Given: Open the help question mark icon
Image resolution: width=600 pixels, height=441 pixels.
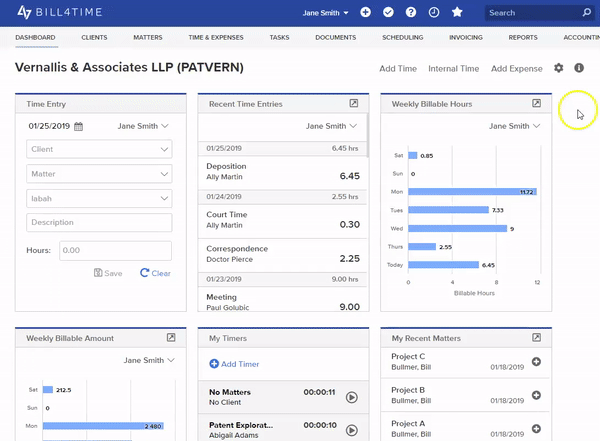Looking at the screenshot, I should (411, 12).
